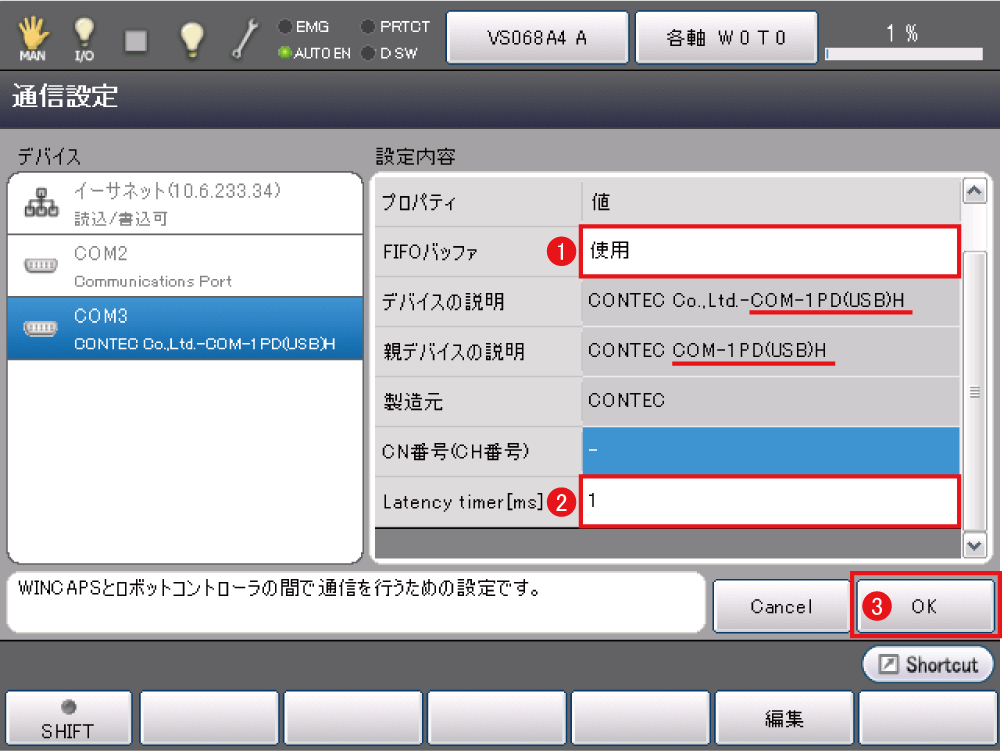Select the Ethernet network device icon
The height and width of the screenshot is (751, 1003).
39,204
